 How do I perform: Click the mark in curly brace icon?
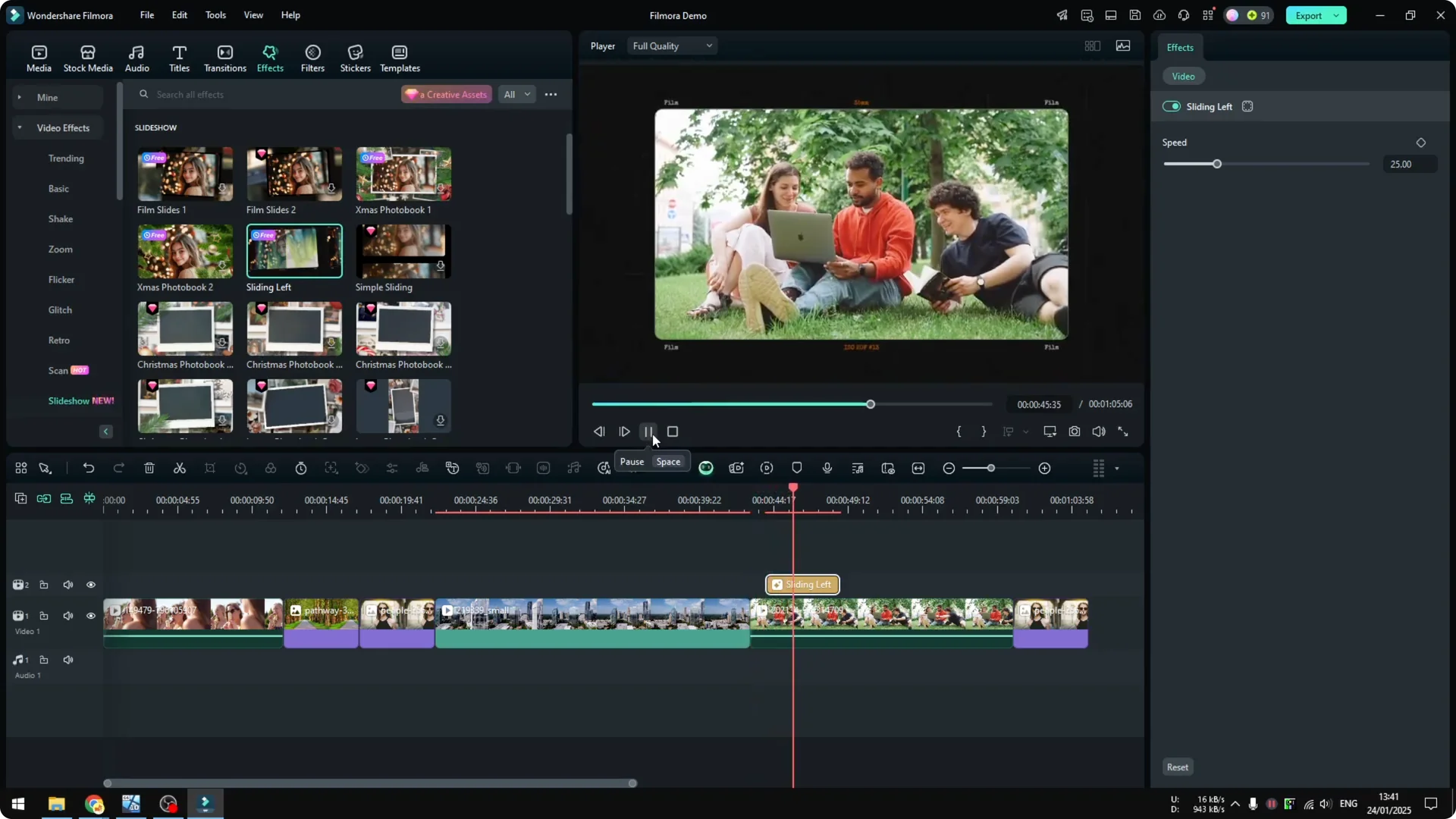(959, 431)
